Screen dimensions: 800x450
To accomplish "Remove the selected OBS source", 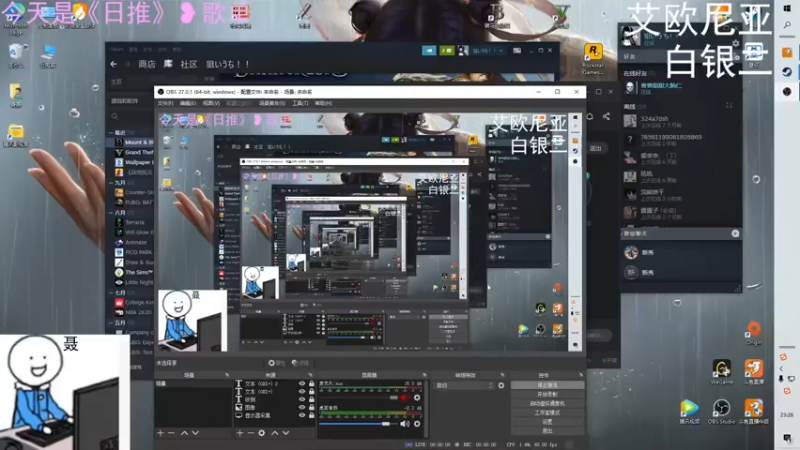I will coord(251,433).
